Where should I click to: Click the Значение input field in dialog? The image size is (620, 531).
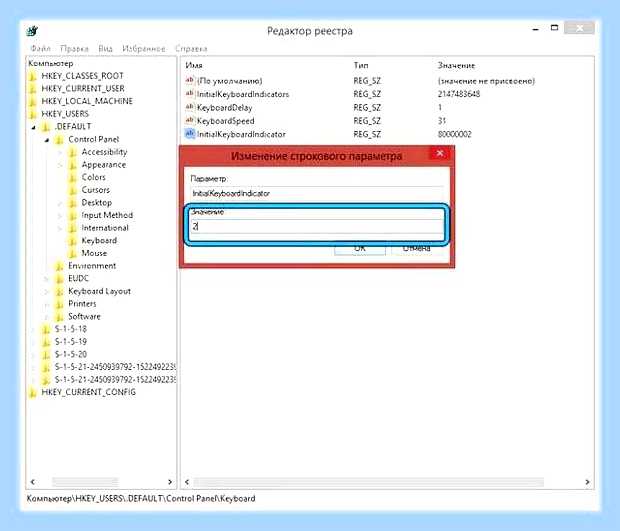click(317, 227)
